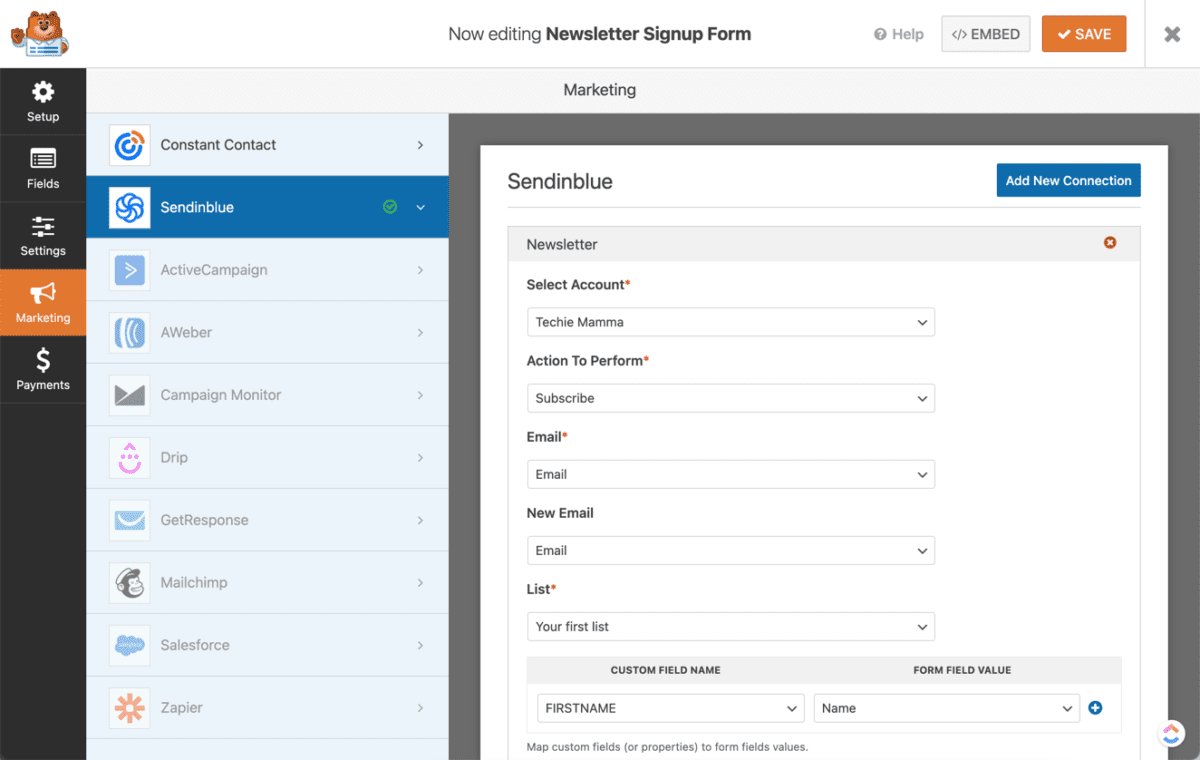The width and height of the screenshot is (1200, 760).
Task: Click the ActiveCampaign logo icon
Action: 129,270
